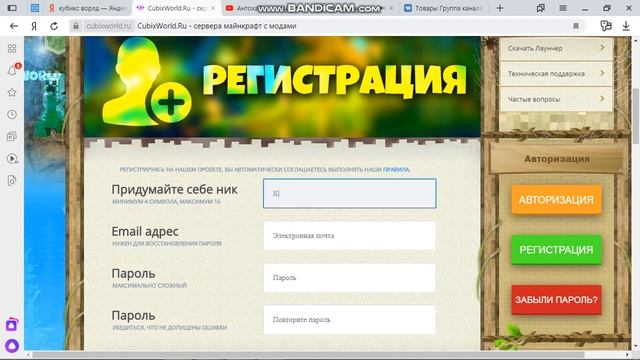Click the site security lock icon
The image size is (640, 360).
pyautogui.click(x=76, y=26)
